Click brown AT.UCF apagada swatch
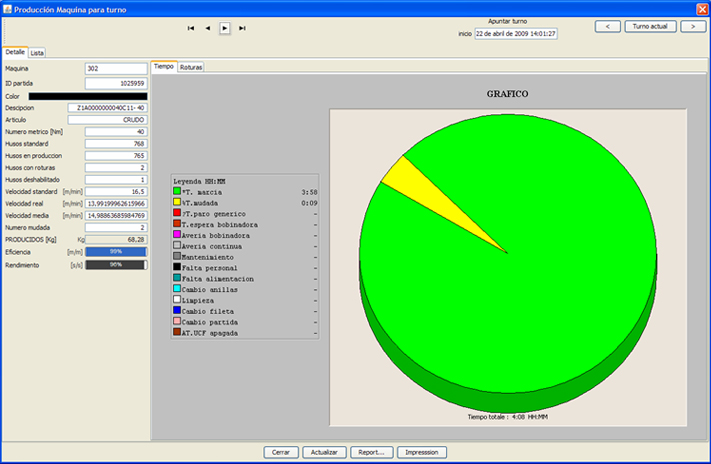This screenshot has height=464, width=711. pos(177,332)
